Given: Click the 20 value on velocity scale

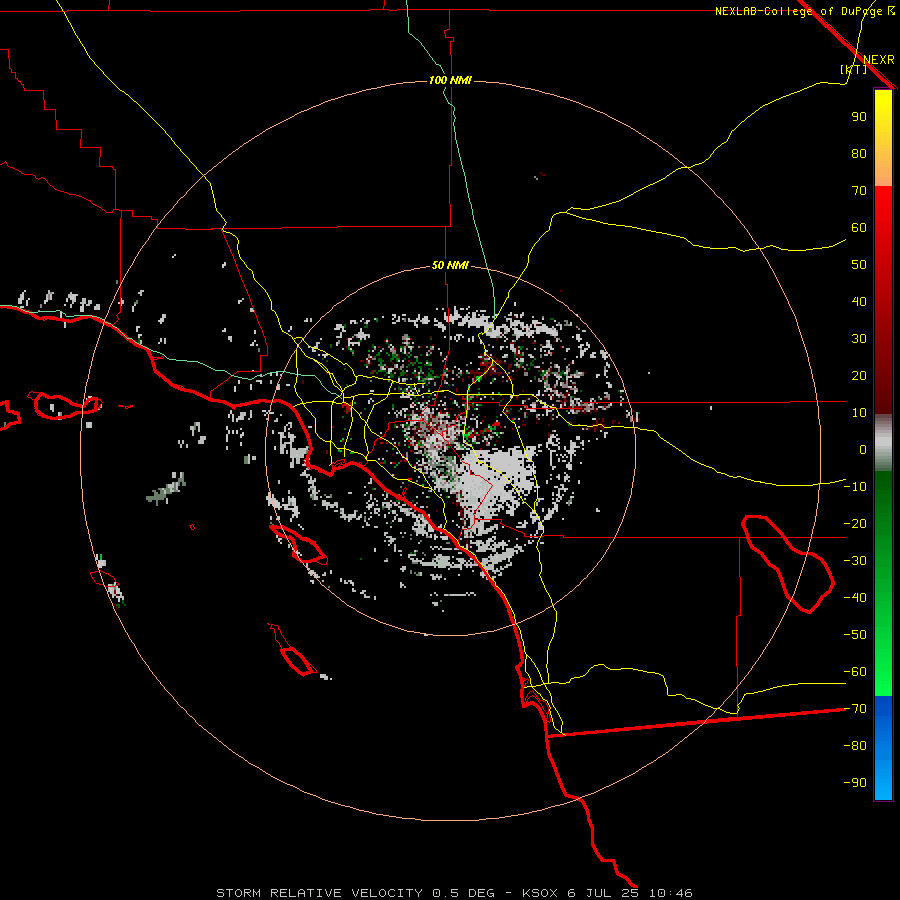Looking at the screenshot, I should coord(859,375).
